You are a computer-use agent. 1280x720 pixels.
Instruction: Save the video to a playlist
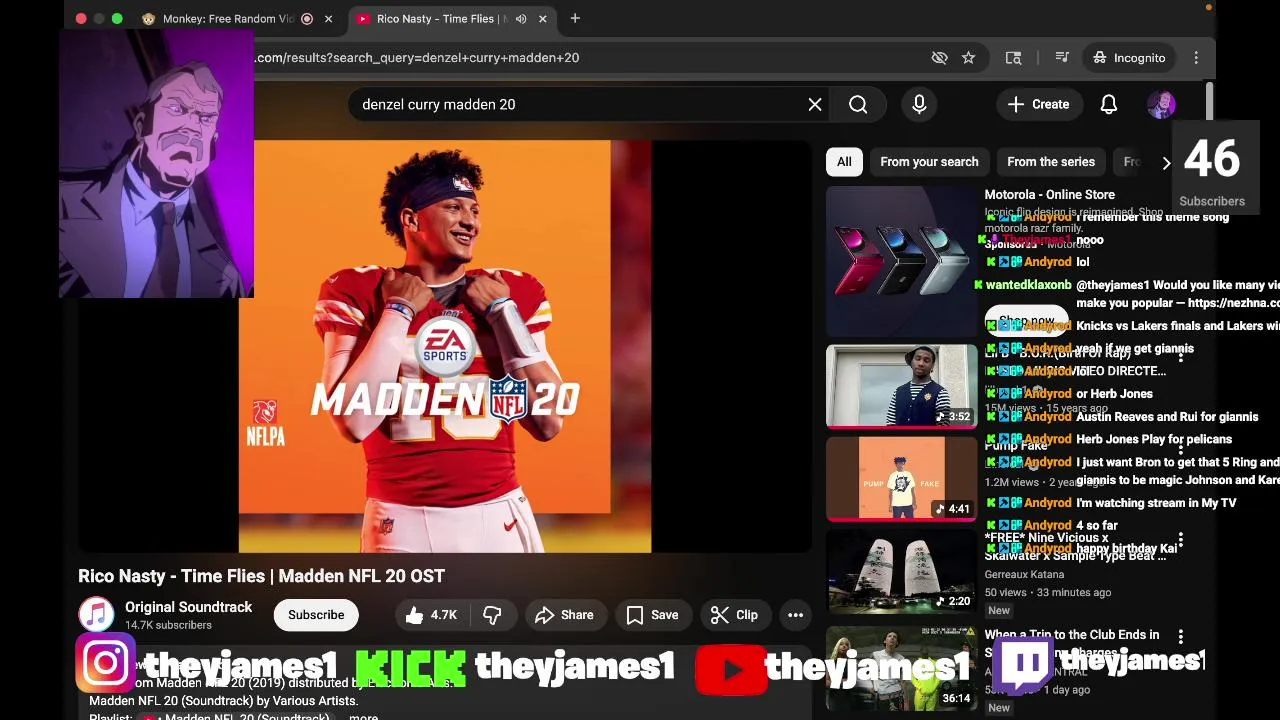[x=652, y=615]
